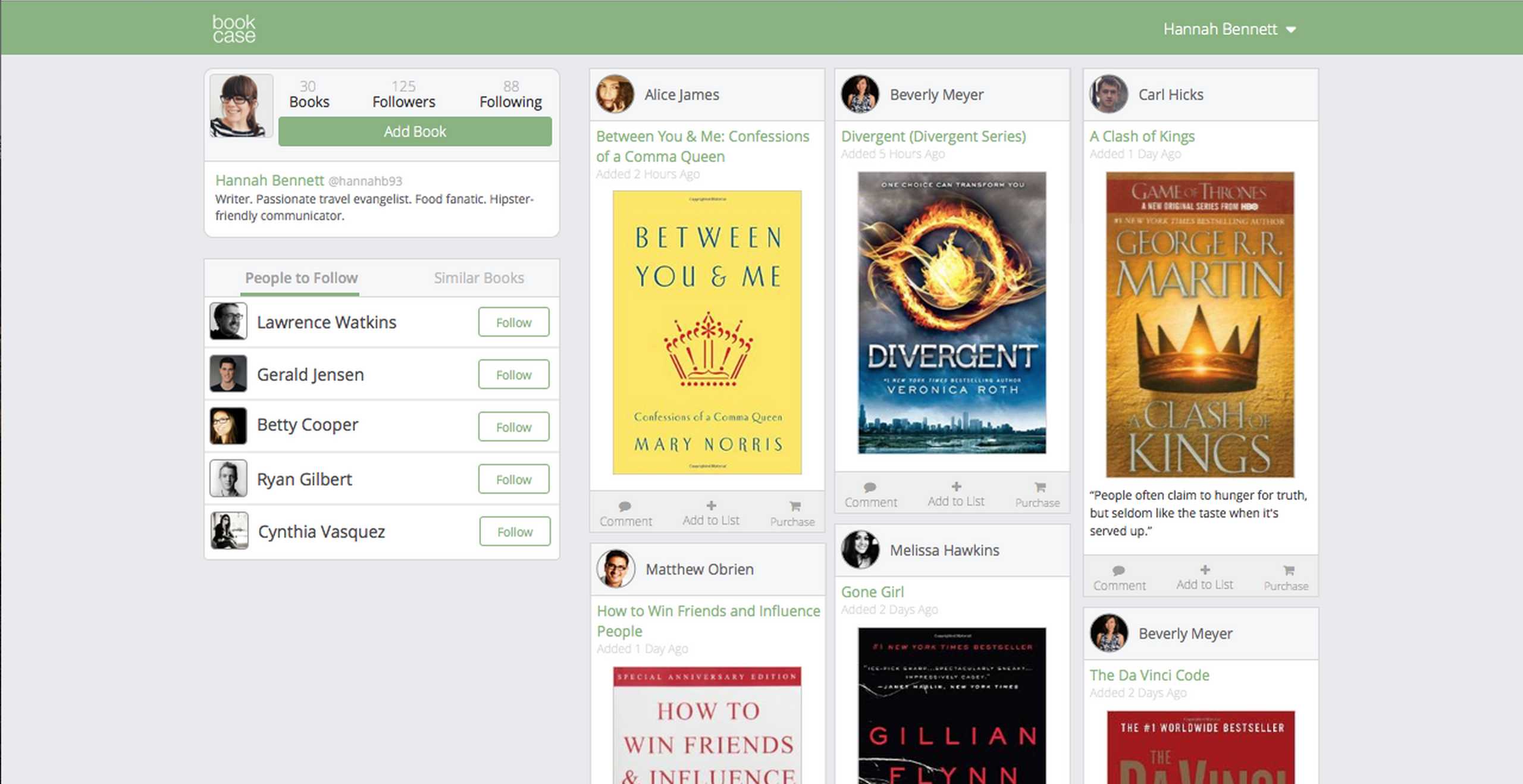Follow Gerald Jensen
Screen dimensions: 1523x784
[x=513, y=375]
